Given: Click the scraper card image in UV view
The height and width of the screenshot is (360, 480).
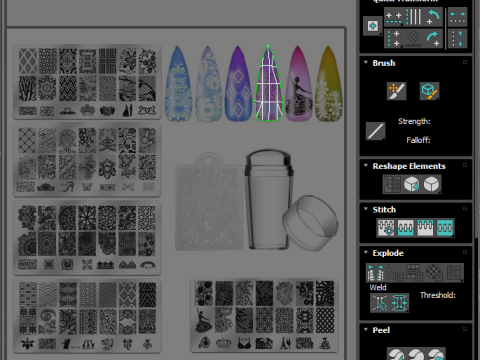Looking at the screenshot, I should click(209, 202).
